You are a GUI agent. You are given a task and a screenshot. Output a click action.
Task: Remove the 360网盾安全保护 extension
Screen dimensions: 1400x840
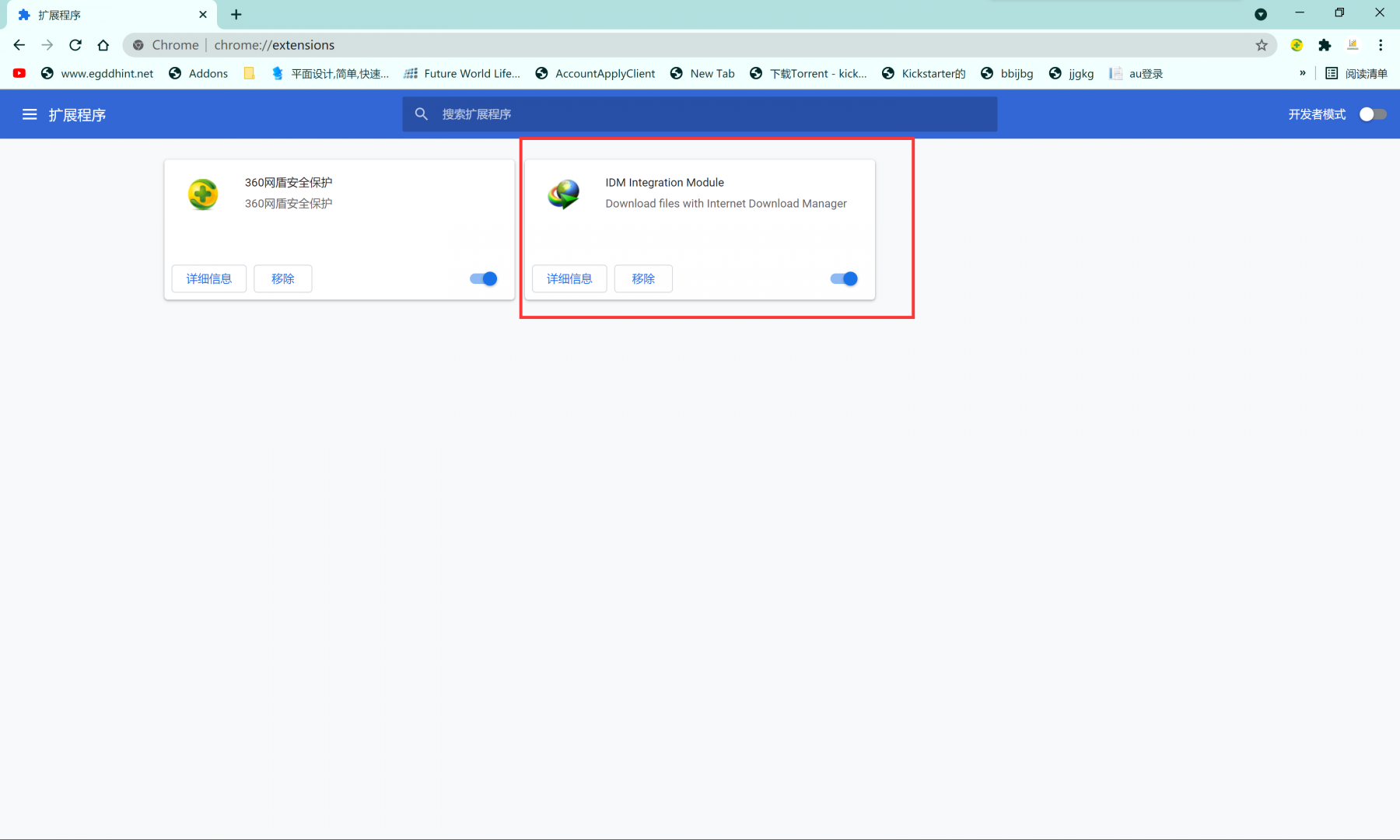[x=283, y=278]
